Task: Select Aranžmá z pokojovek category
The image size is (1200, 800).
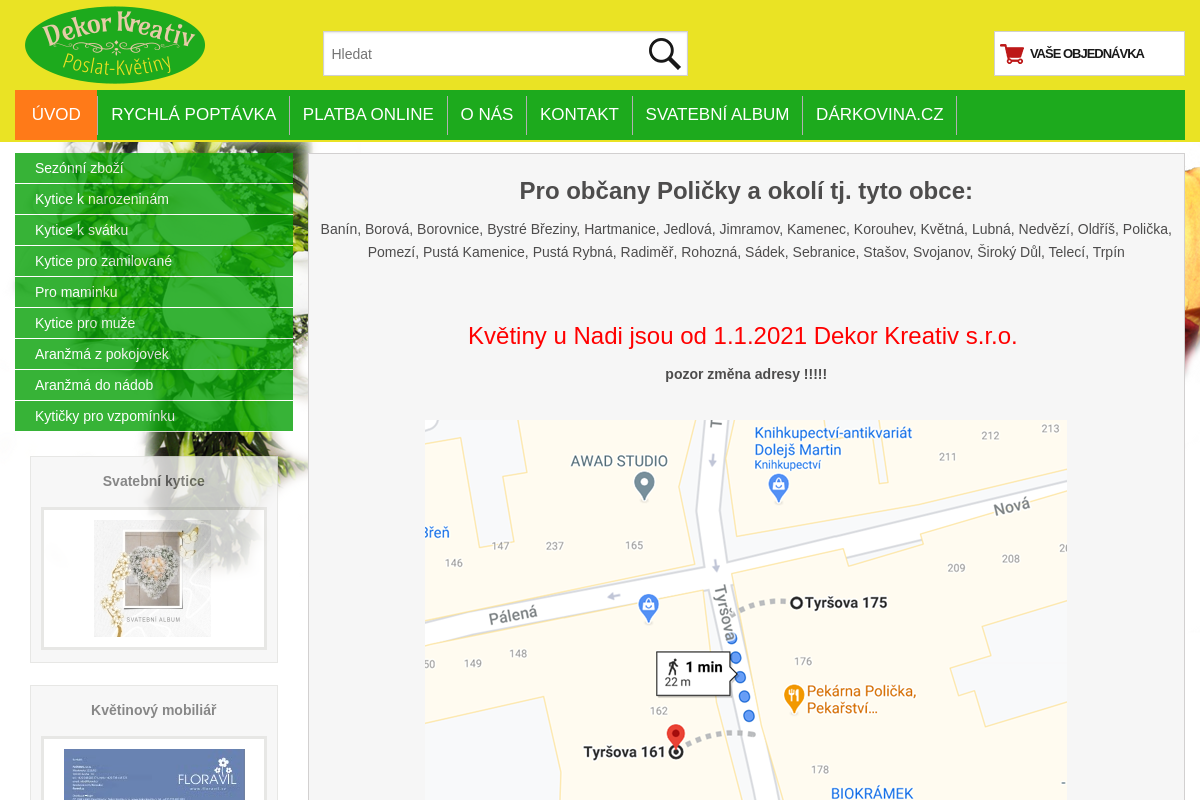Action: tap(154, 354)
